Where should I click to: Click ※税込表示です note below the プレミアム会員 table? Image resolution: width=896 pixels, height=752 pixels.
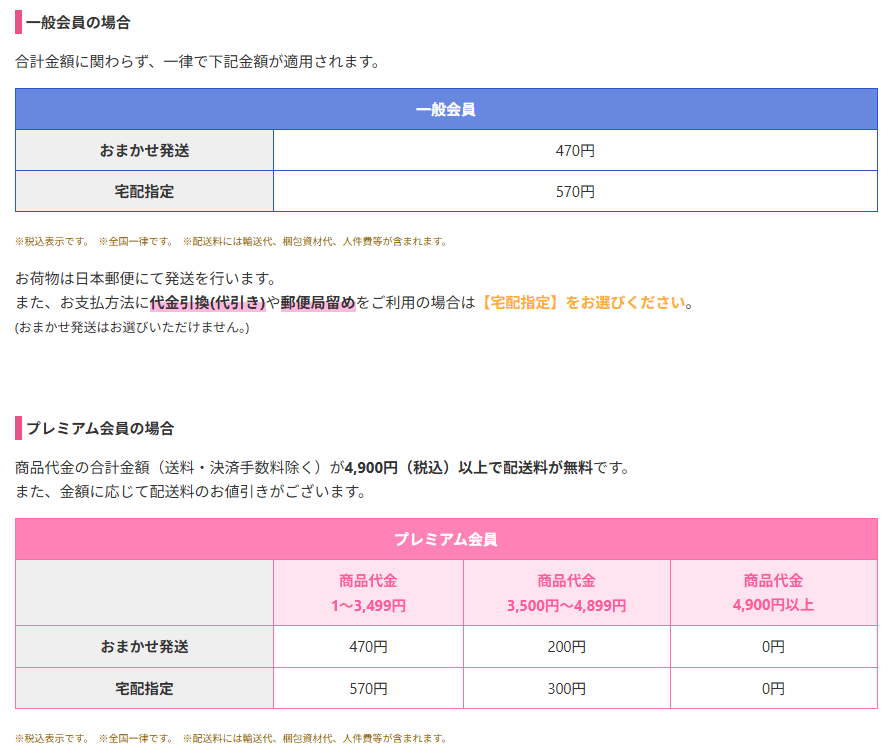click(x=52, y=739)
